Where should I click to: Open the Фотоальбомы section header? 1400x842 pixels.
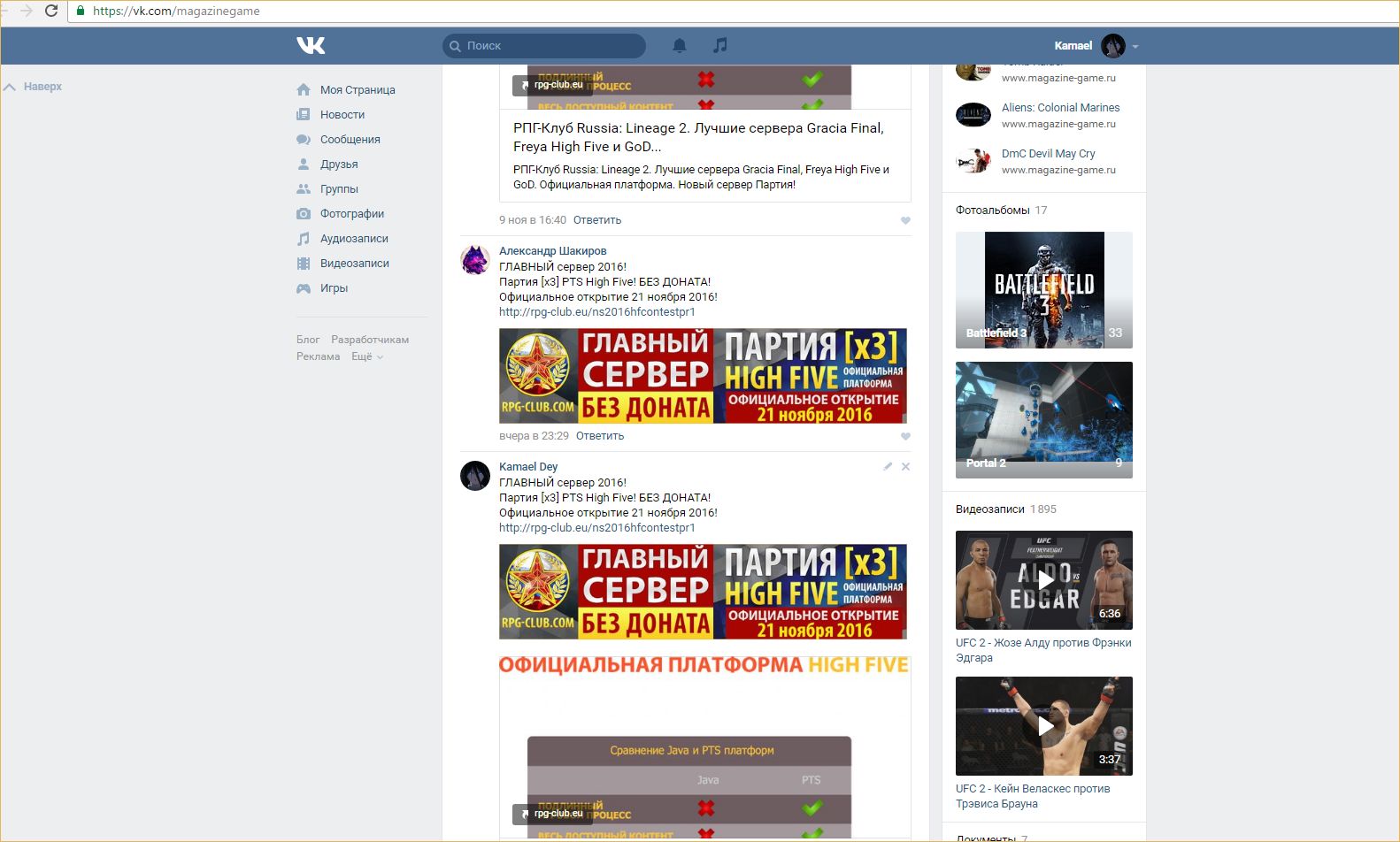coord(993,210)
